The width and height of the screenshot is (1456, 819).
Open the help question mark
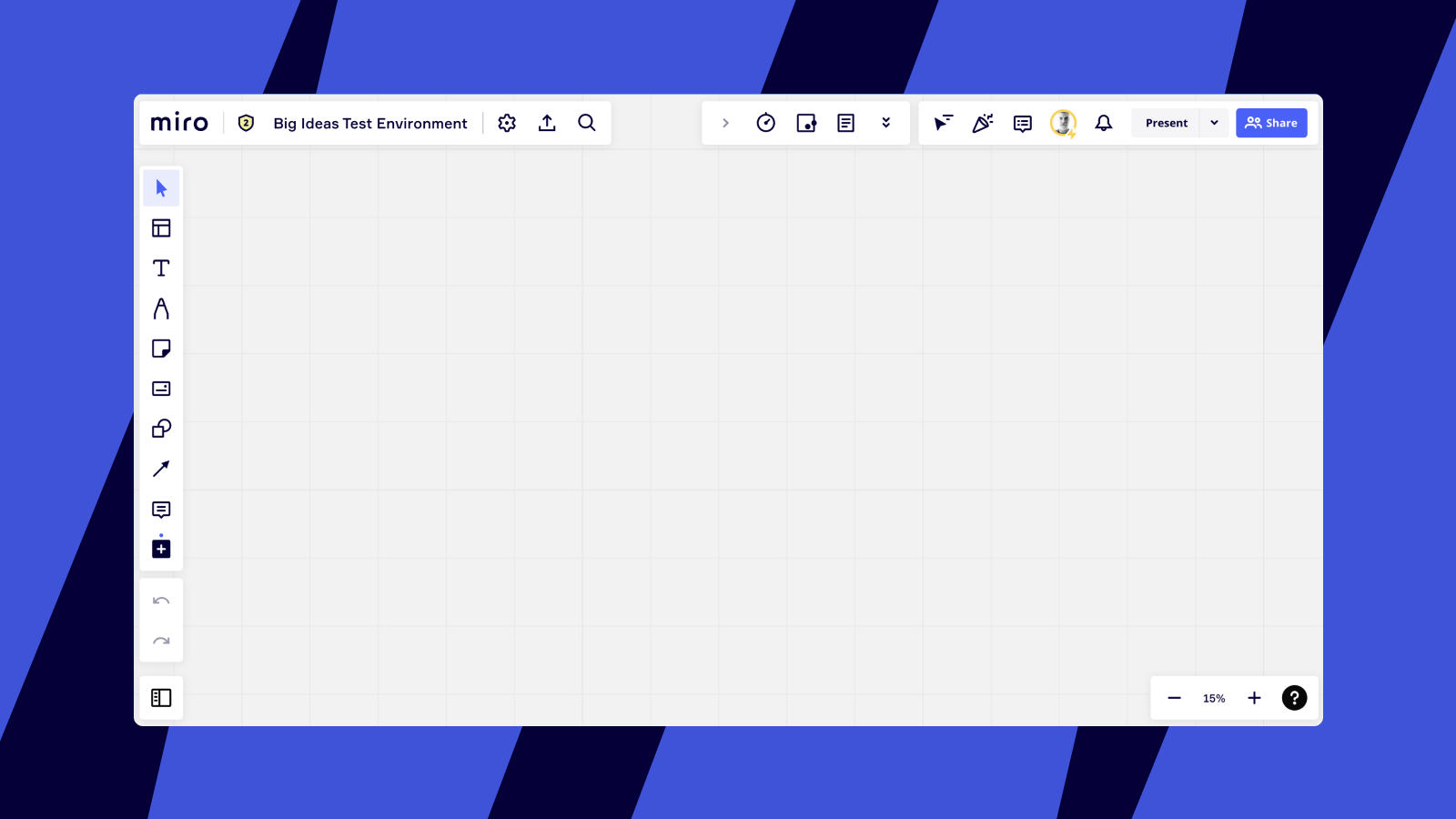[1294, 698]
